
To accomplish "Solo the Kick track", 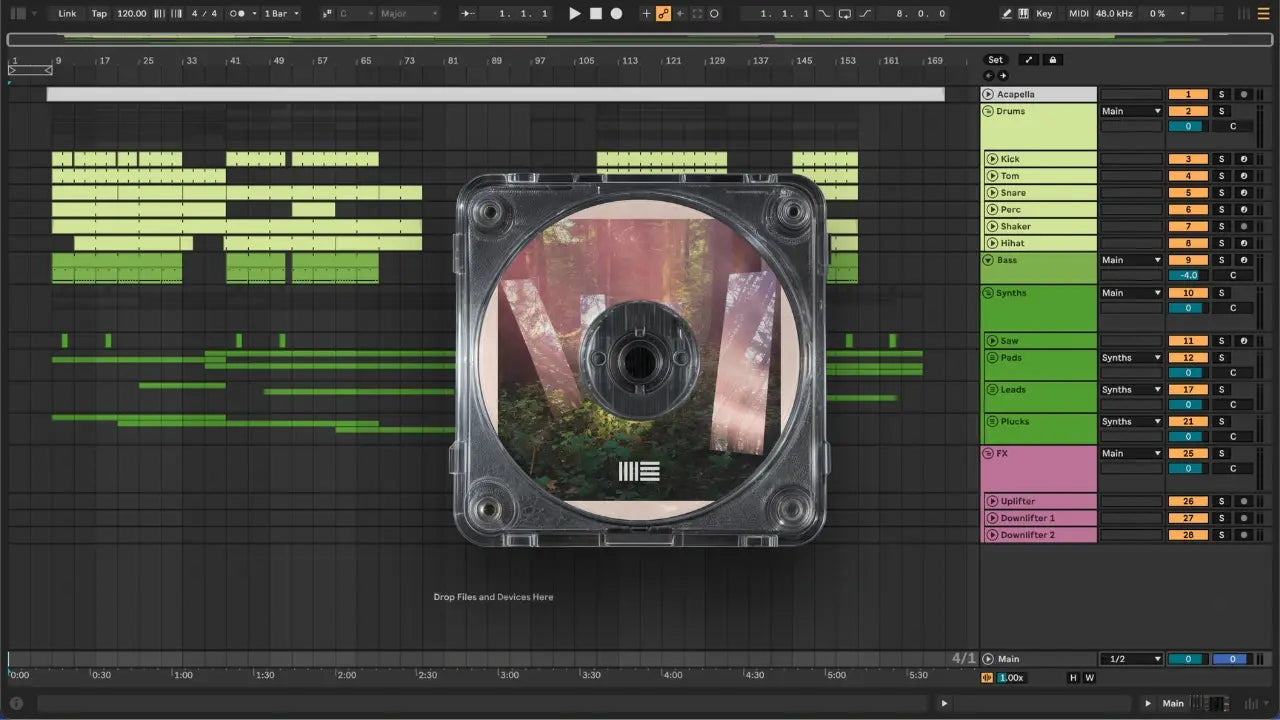I will click(1220, 159).
